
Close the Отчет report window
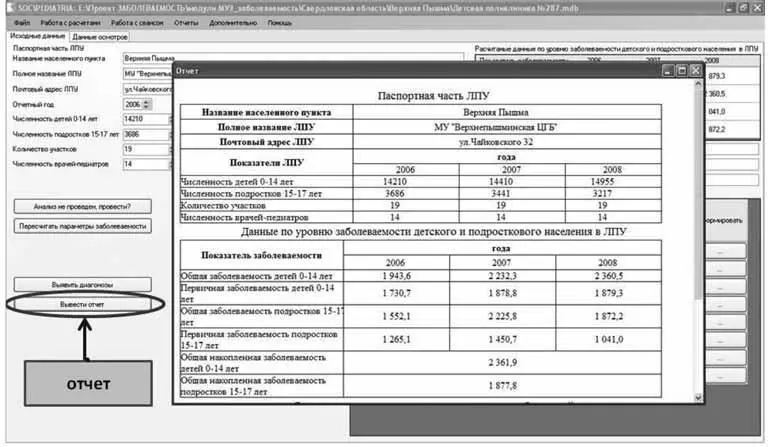[696, 71]
